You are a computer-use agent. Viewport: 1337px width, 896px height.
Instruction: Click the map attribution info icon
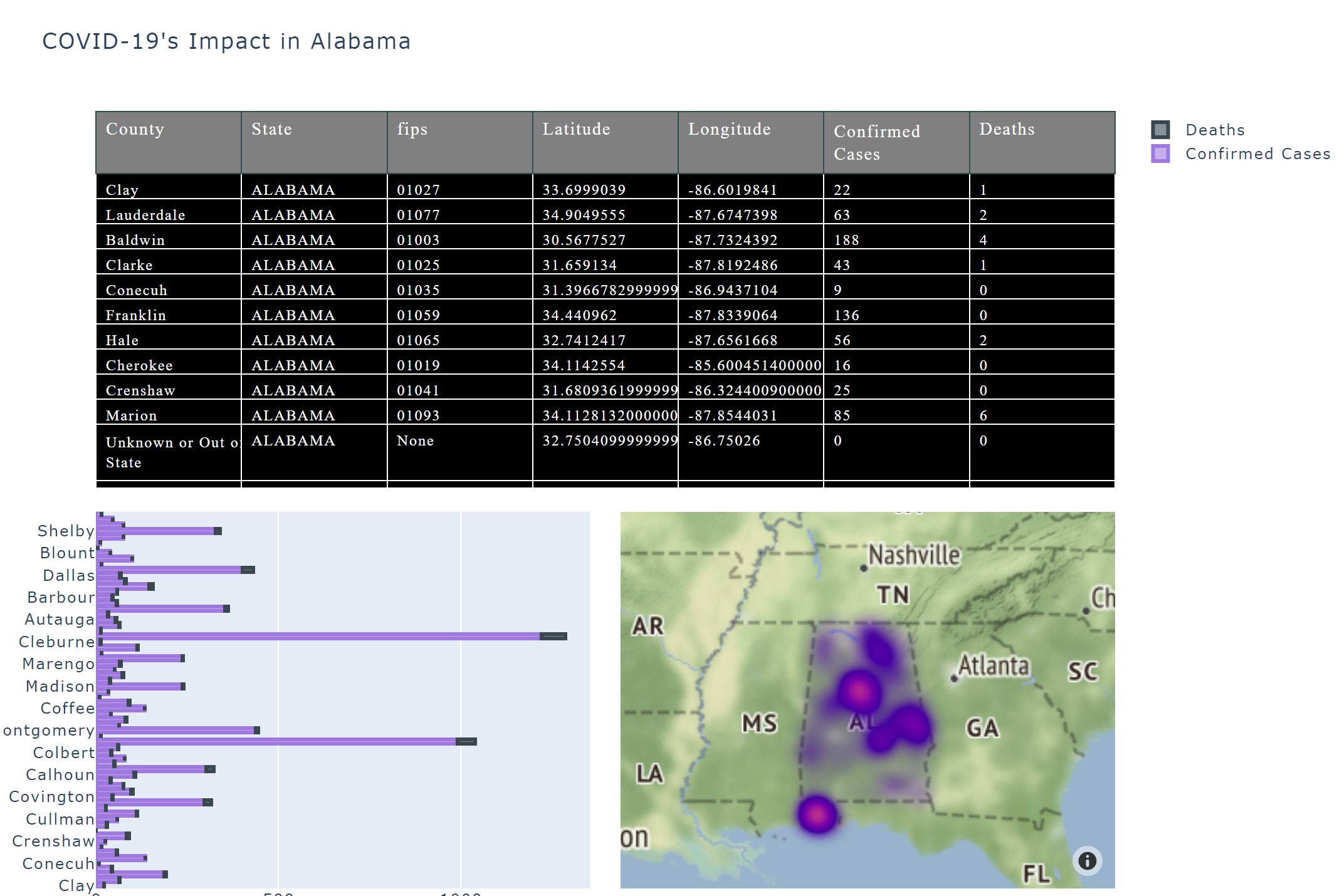tap(1087, 860)
